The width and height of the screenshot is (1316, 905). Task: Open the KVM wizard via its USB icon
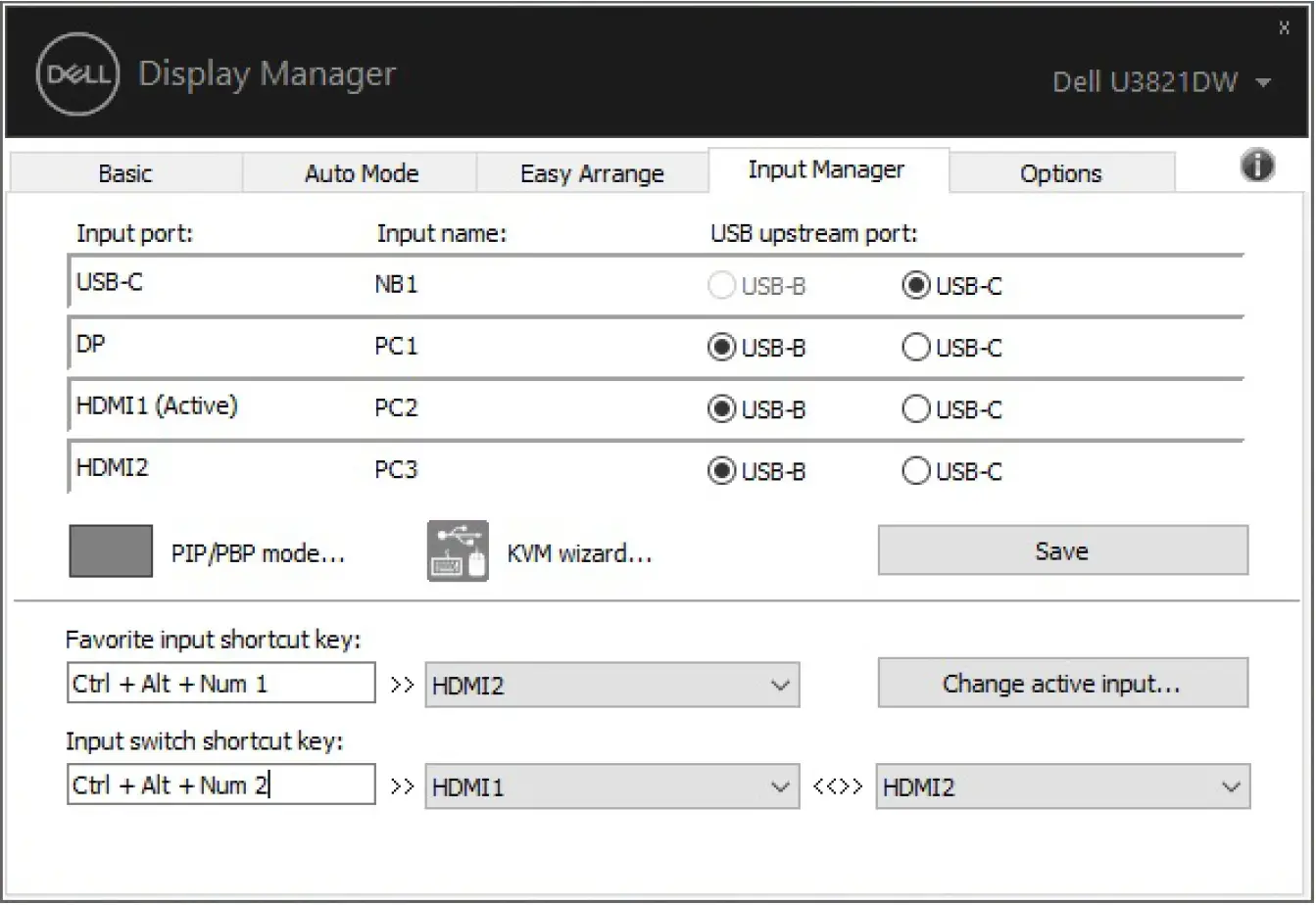pos(457,550)
